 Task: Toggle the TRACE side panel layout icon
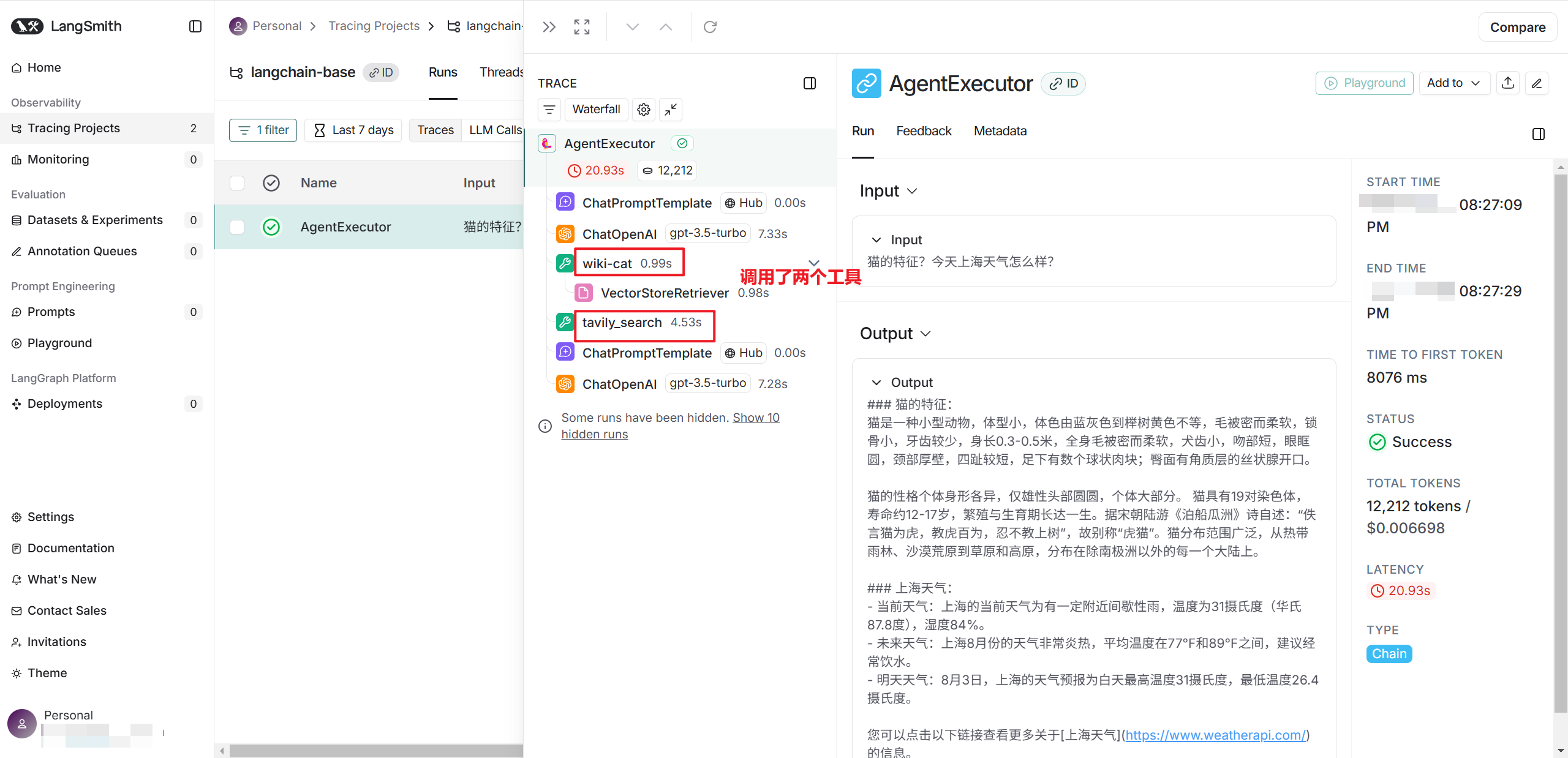coord(809,83)
